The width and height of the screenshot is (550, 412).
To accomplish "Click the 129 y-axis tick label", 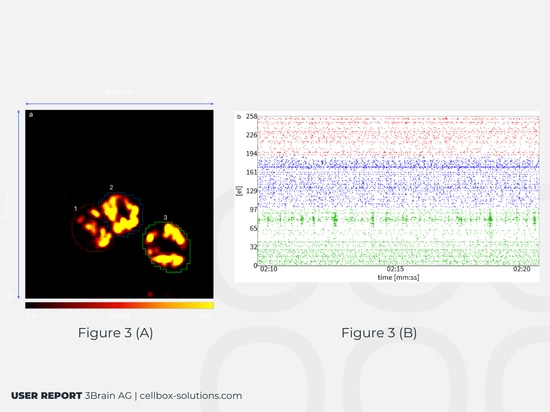I will coord(251,191).
